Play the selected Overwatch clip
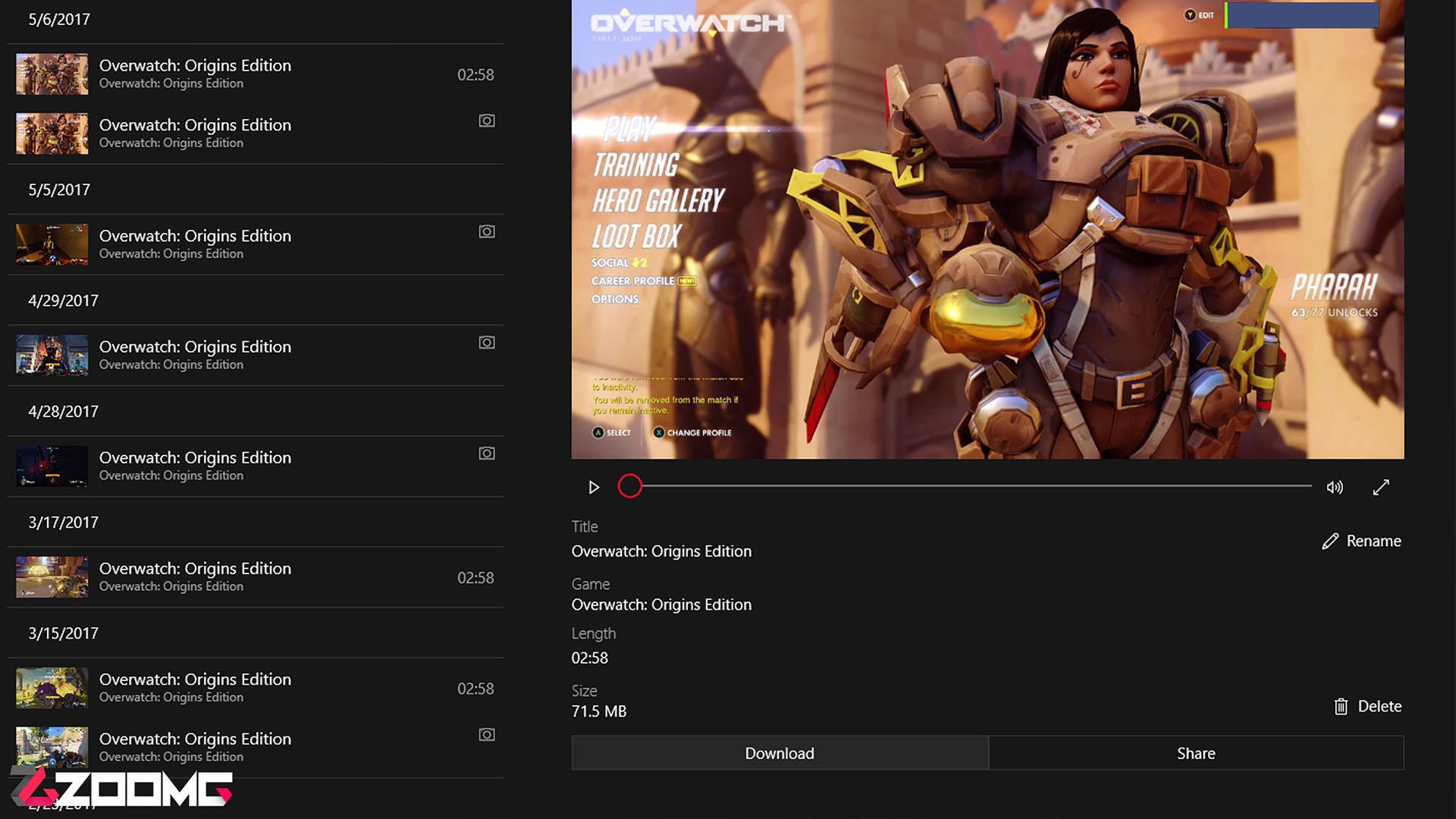 point(594,487)
